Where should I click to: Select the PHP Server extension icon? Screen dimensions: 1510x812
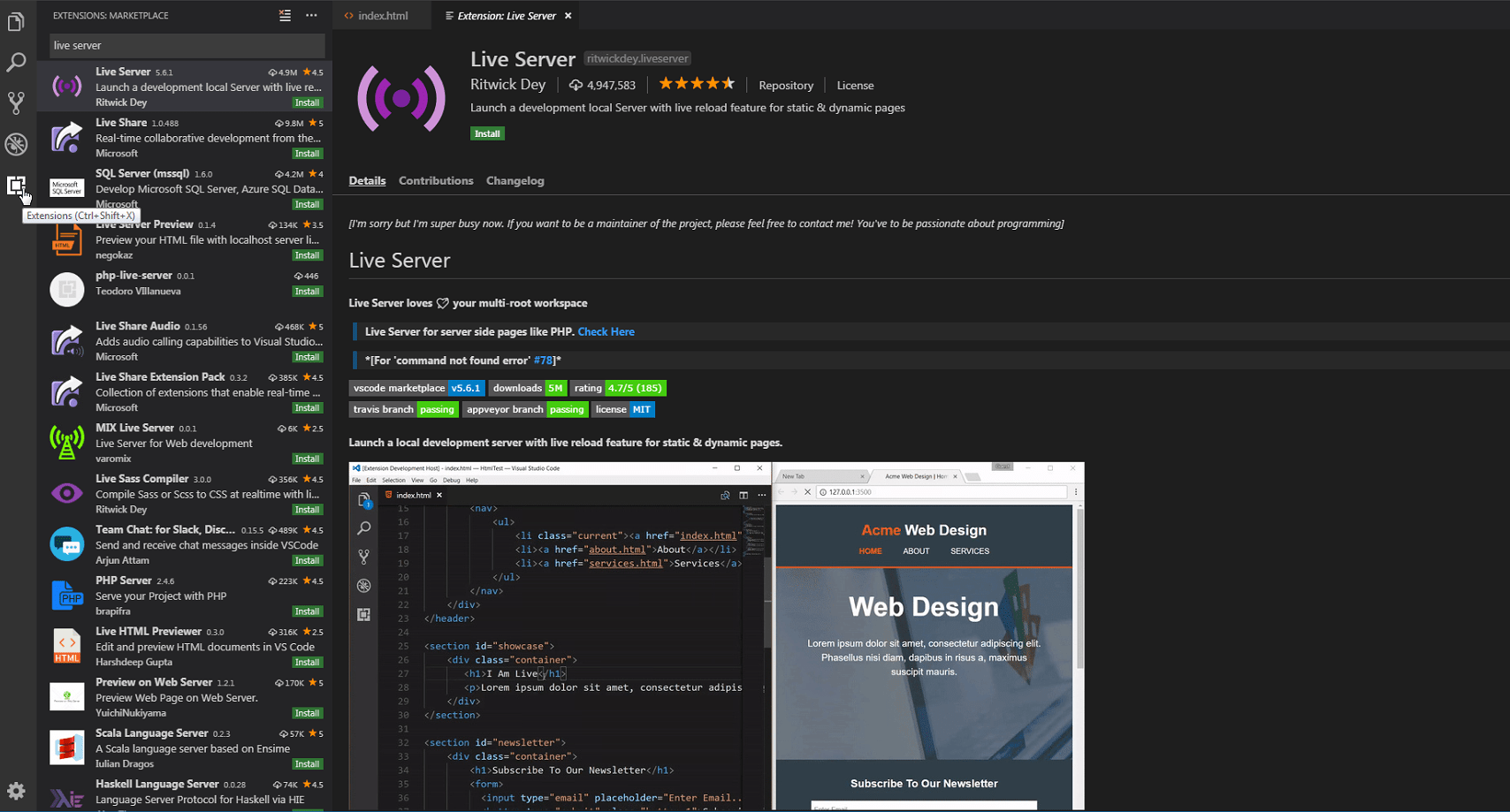[67, 595]
